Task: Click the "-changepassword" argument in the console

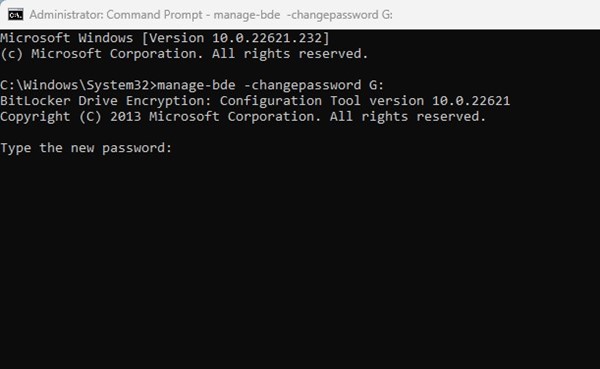Action: click(x=302, y=85)
